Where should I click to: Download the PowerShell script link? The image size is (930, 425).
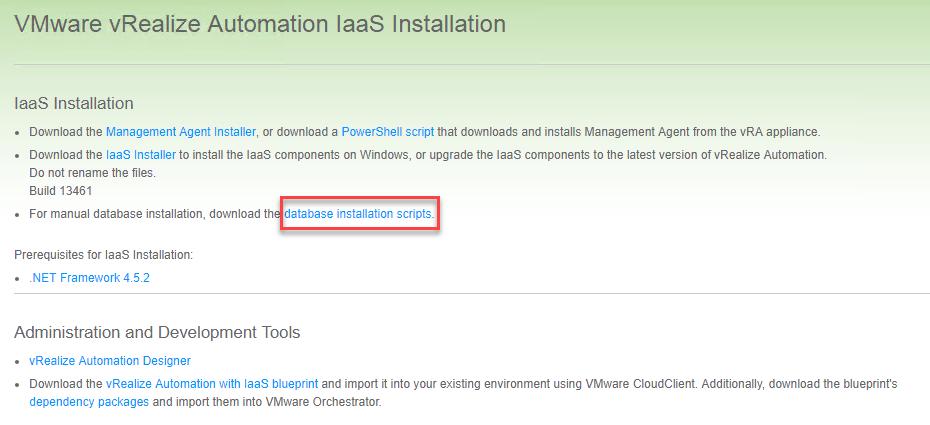coord(387,132)
